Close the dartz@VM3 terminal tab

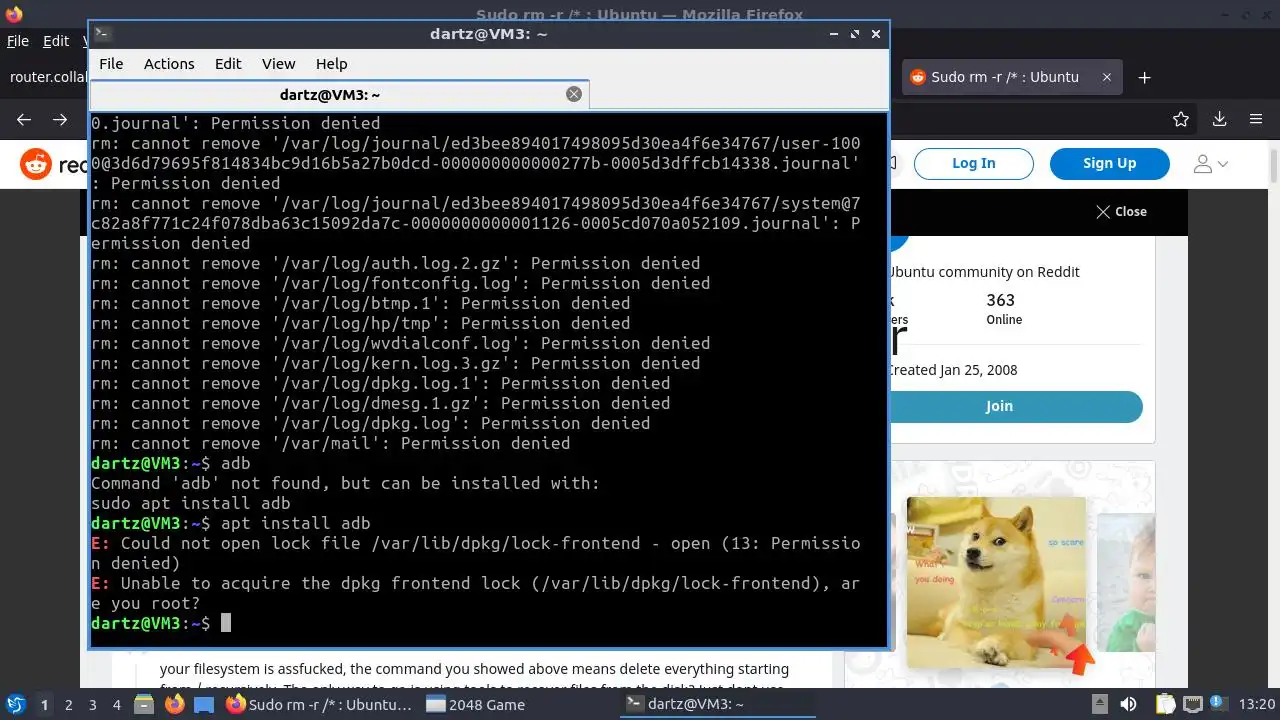(x=574, y=94)
